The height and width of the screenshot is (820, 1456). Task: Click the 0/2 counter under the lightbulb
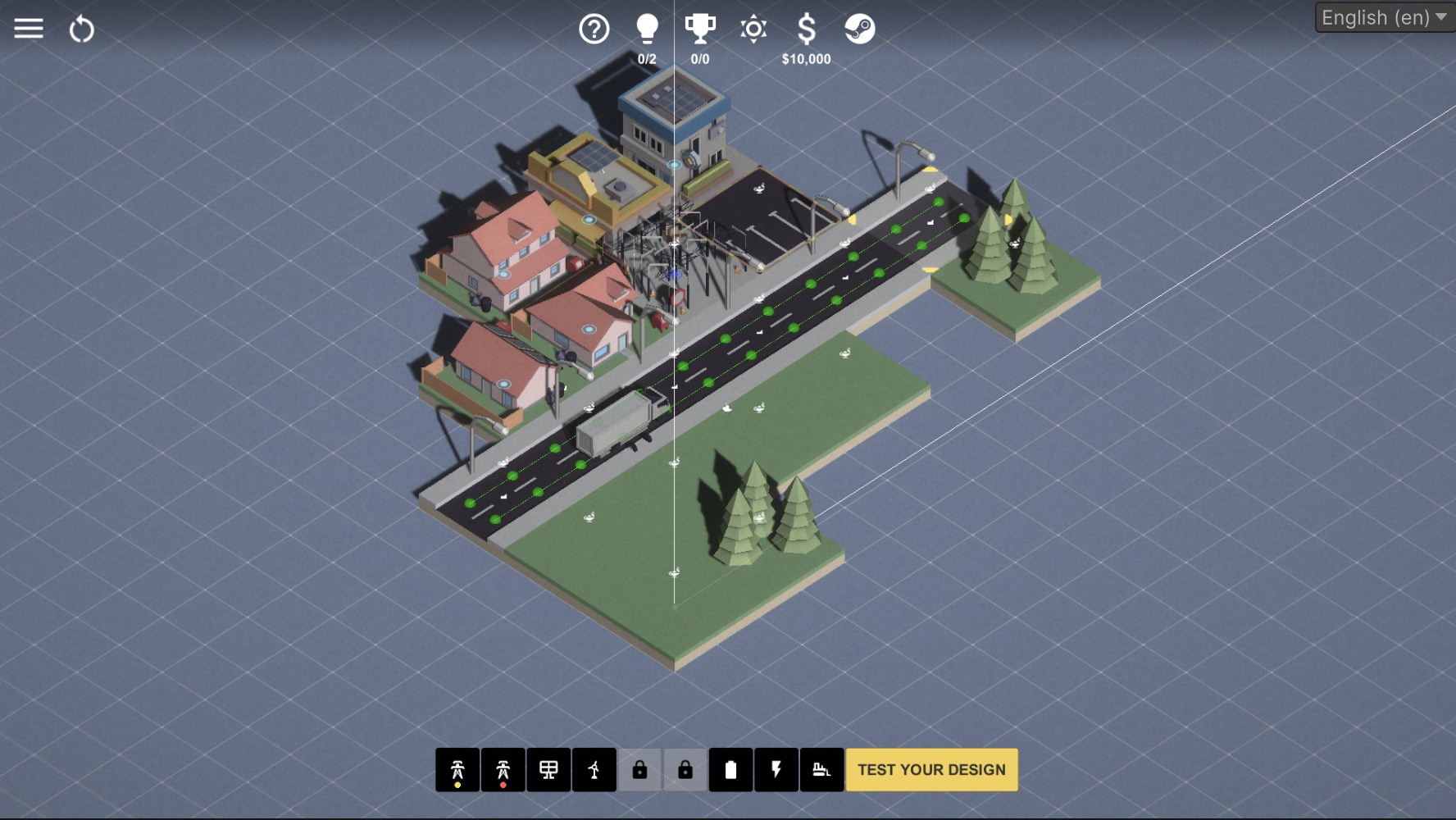[x=648, y=59]
